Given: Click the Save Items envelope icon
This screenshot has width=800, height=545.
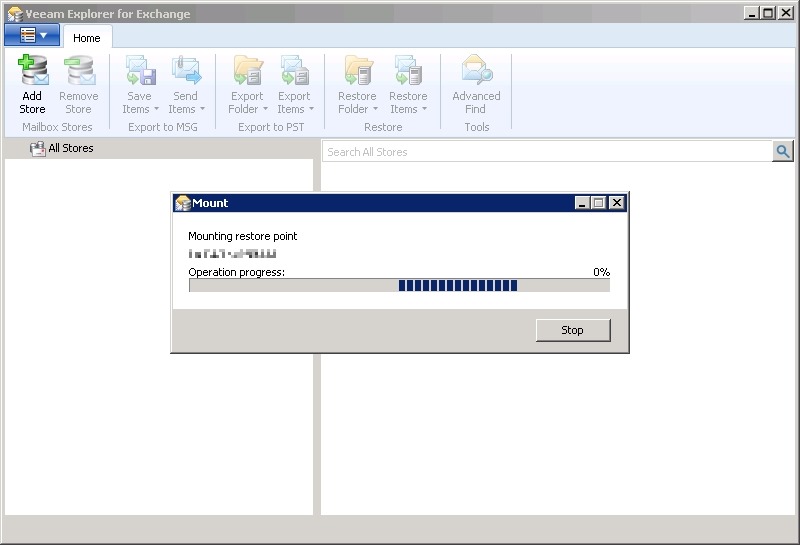Looking at the screenshot, I should point(141,70).
